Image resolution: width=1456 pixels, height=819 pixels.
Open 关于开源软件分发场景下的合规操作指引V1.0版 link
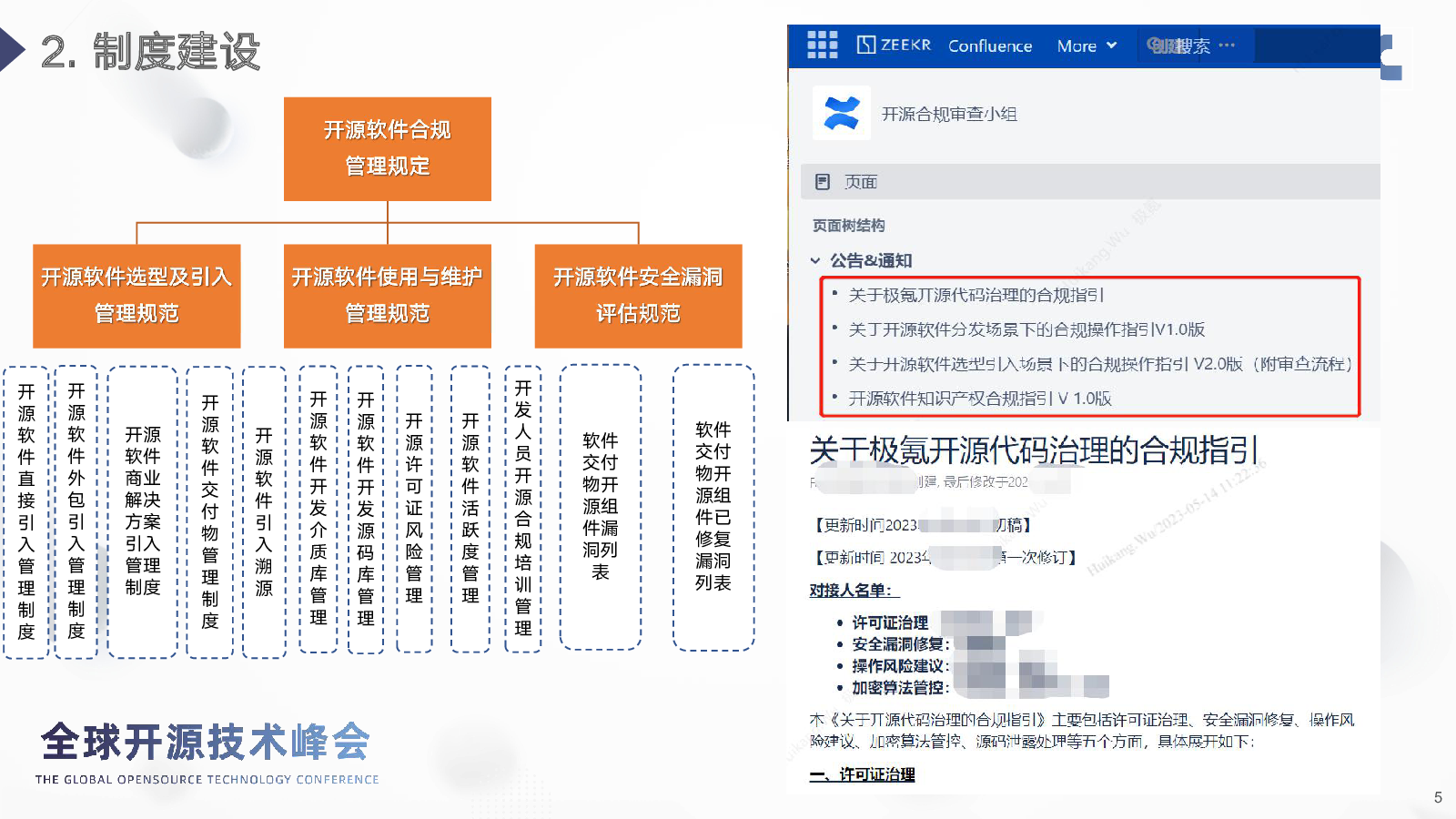click(x=1026, y=329)
